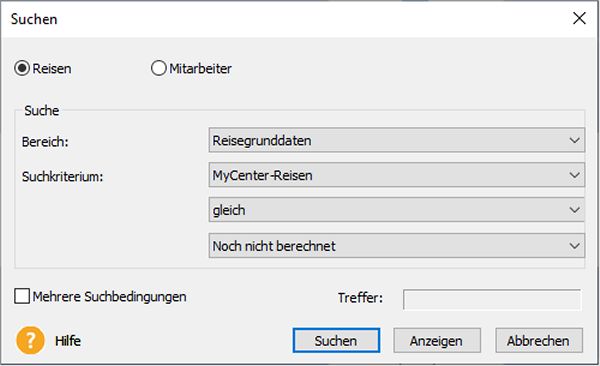Click the Reisen label next to radio button

pyautogui.click(x=52, y=69)
